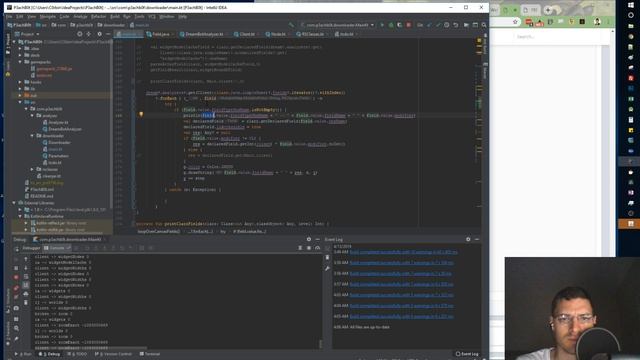Switch to the DreamBotAnalyzer.kt editor tab

point(204,34)
